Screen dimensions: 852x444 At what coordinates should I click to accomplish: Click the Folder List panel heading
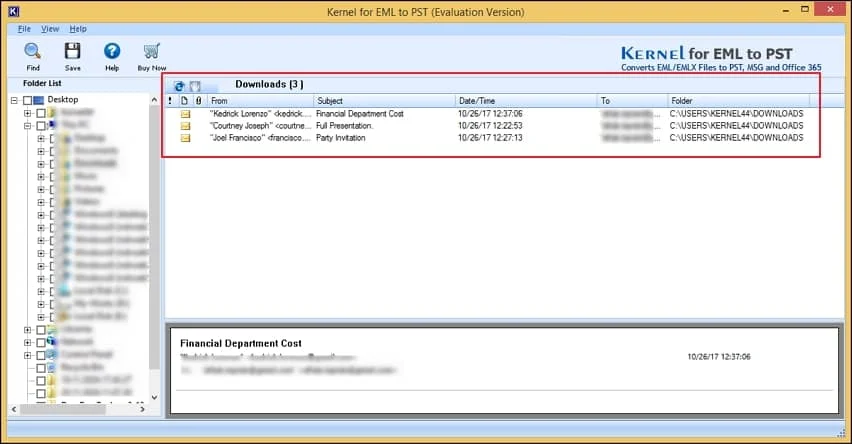(42, 83)
